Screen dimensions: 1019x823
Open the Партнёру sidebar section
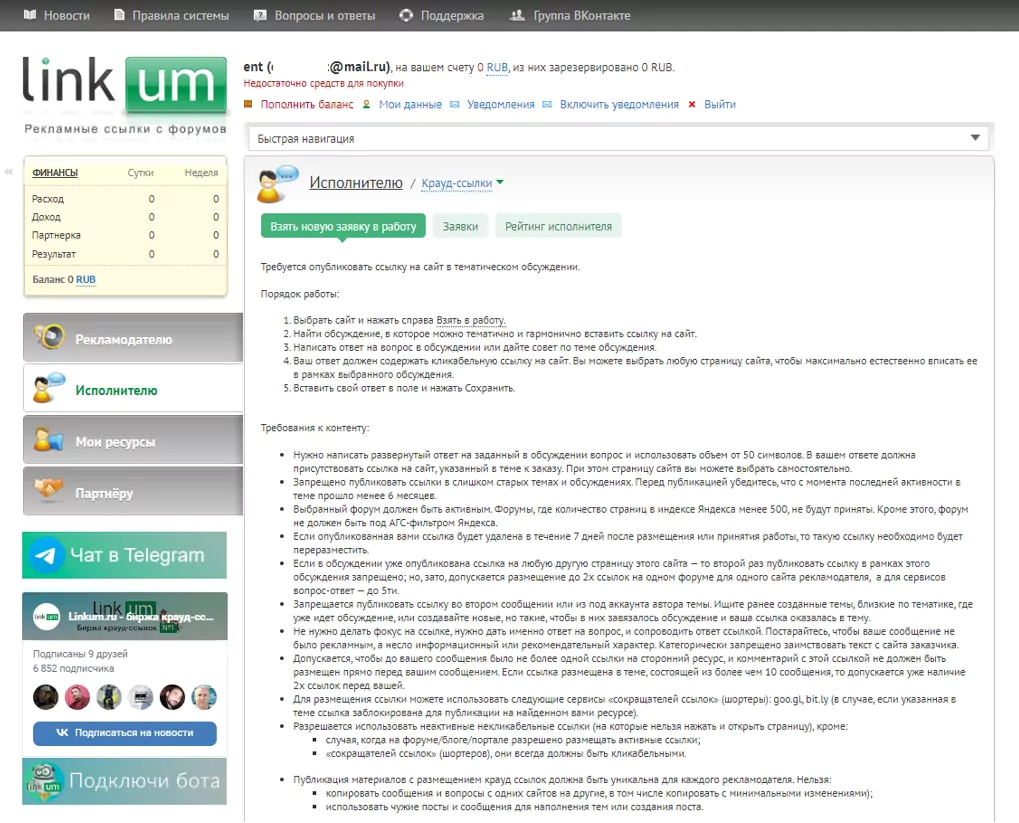(x=133, y=491)
